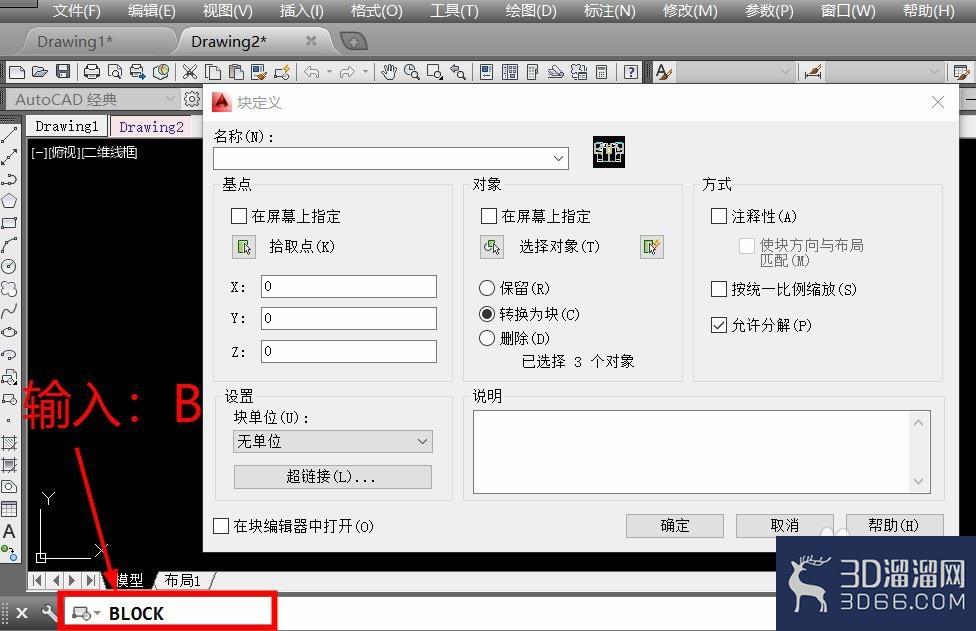Select the Circle draw tool
Image resolution: width=976 pixels, height=631 pixels.
[x=9, y=267]
